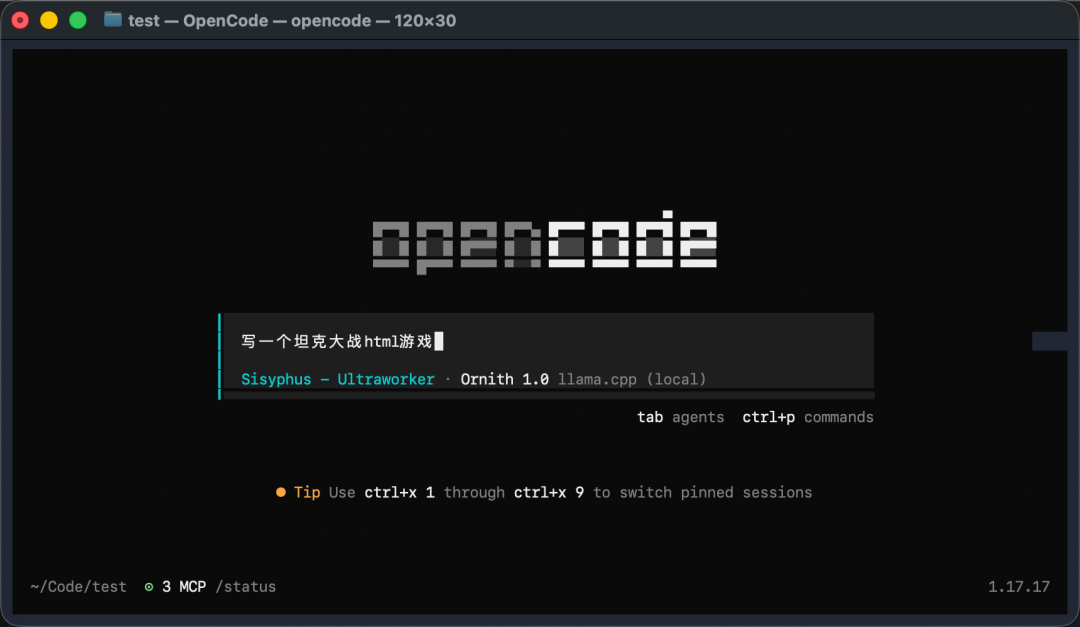Image resolution: width=1080 pixels, height=627 pixels.
Task: Click the folder icon in the title bar
Action: 113,20
